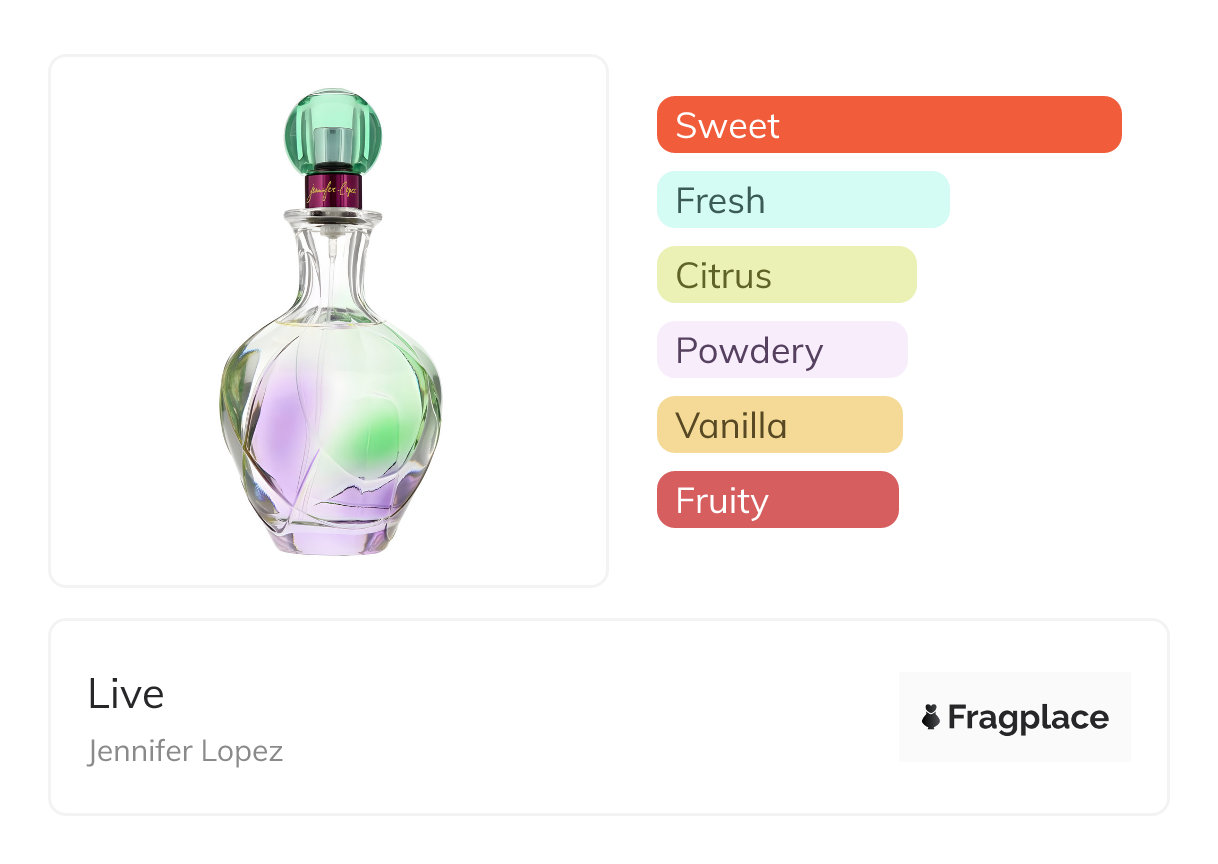Click the Fruity accord bar

777,500
